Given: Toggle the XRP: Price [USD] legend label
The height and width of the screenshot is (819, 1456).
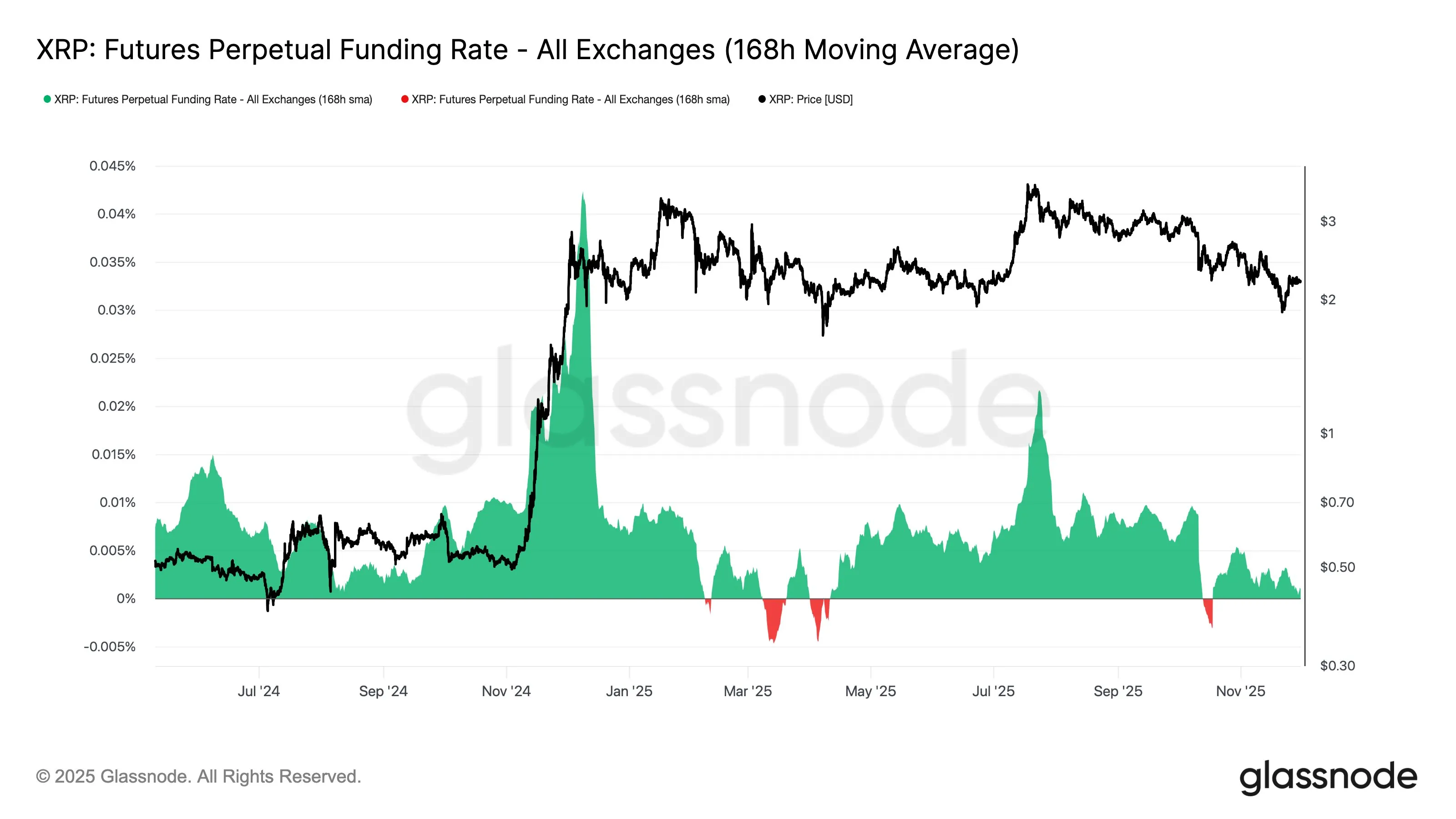Looking at the screenshot, I should 810,100.
